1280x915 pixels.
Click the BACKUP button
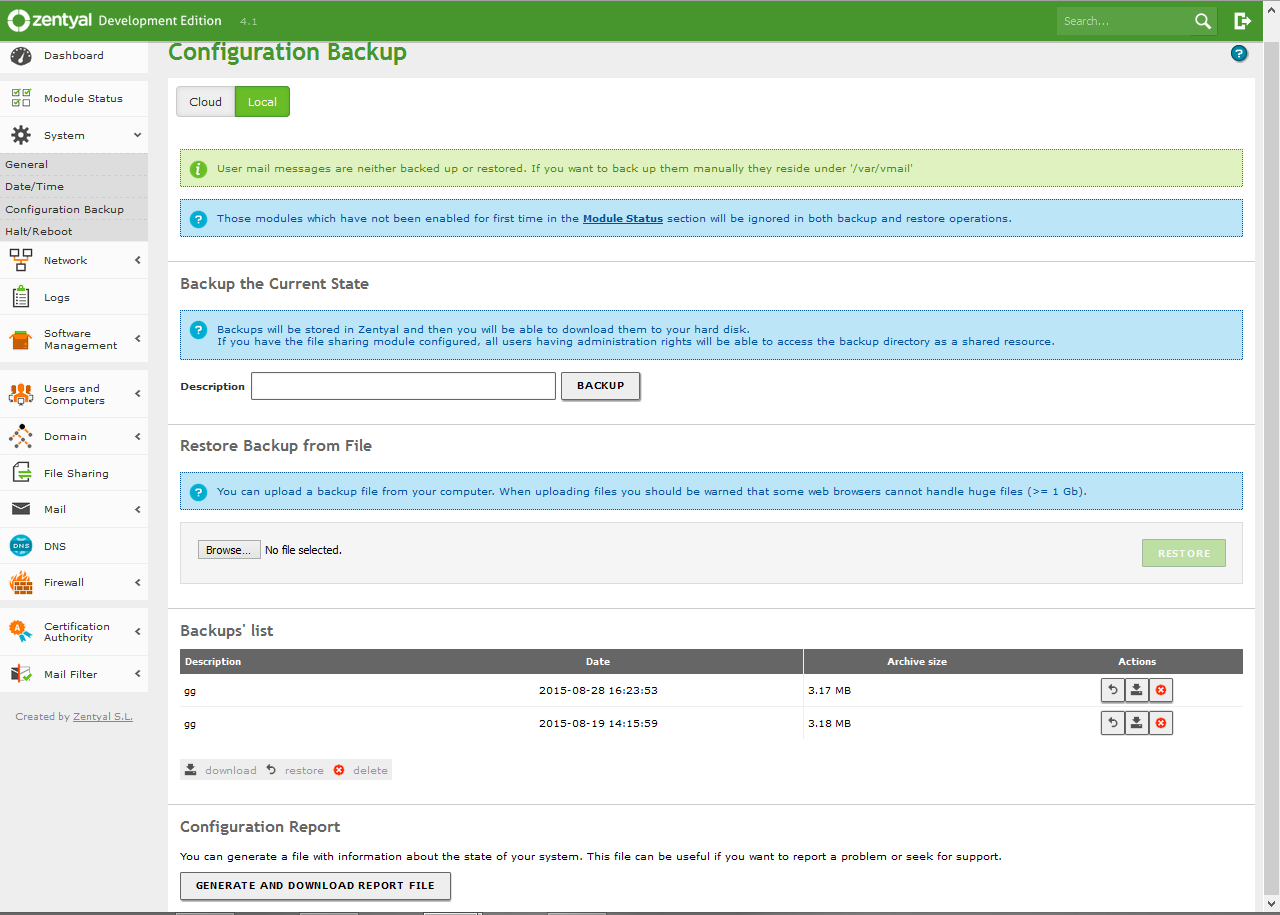coord(600,386)
